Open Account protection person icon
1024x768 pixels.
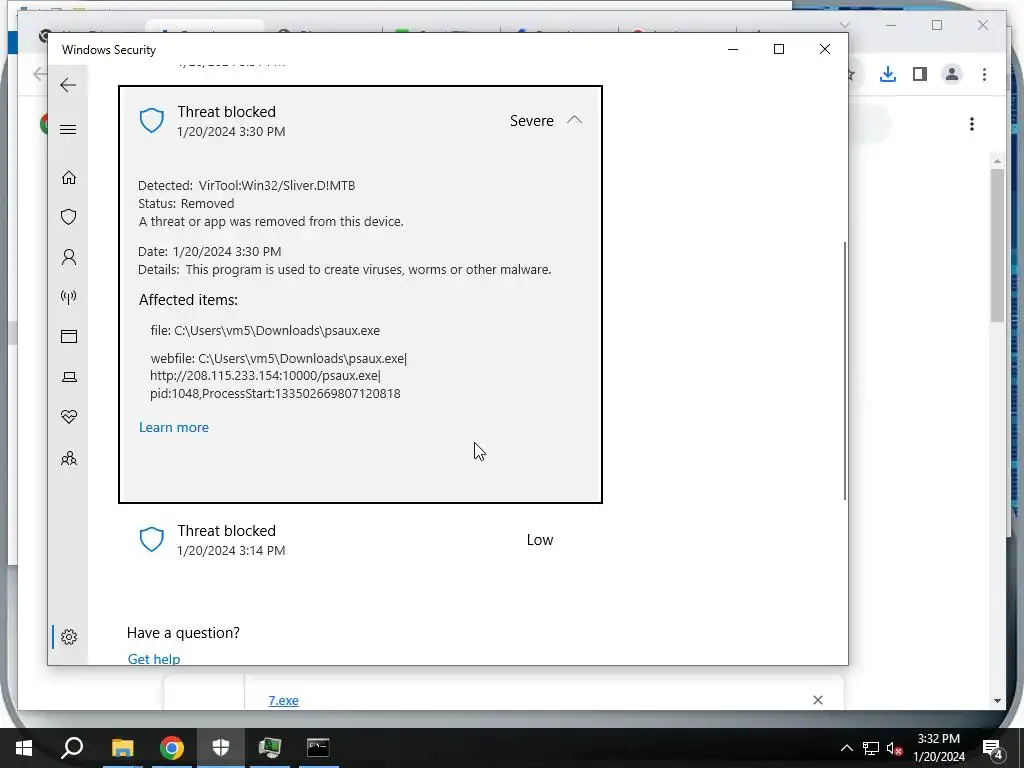[69, 257]
